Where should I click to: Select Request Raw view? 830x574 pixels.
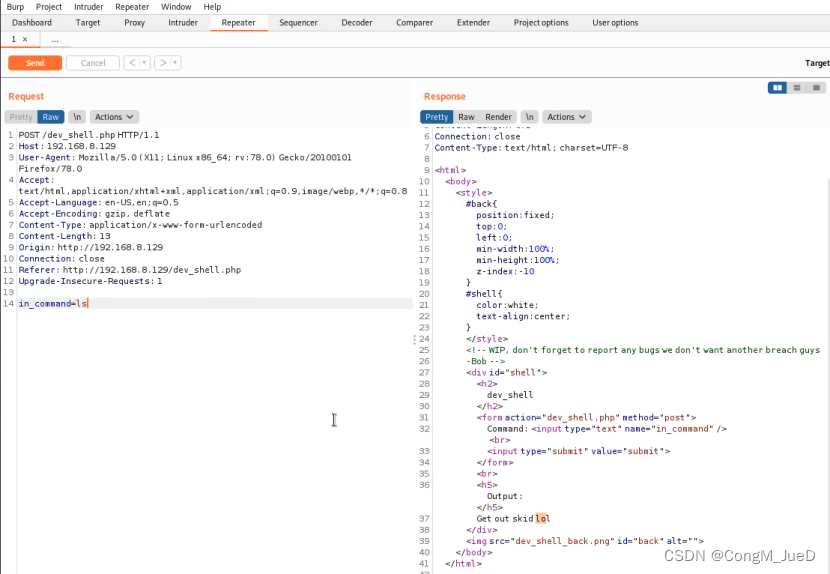[x=51, y=117]
